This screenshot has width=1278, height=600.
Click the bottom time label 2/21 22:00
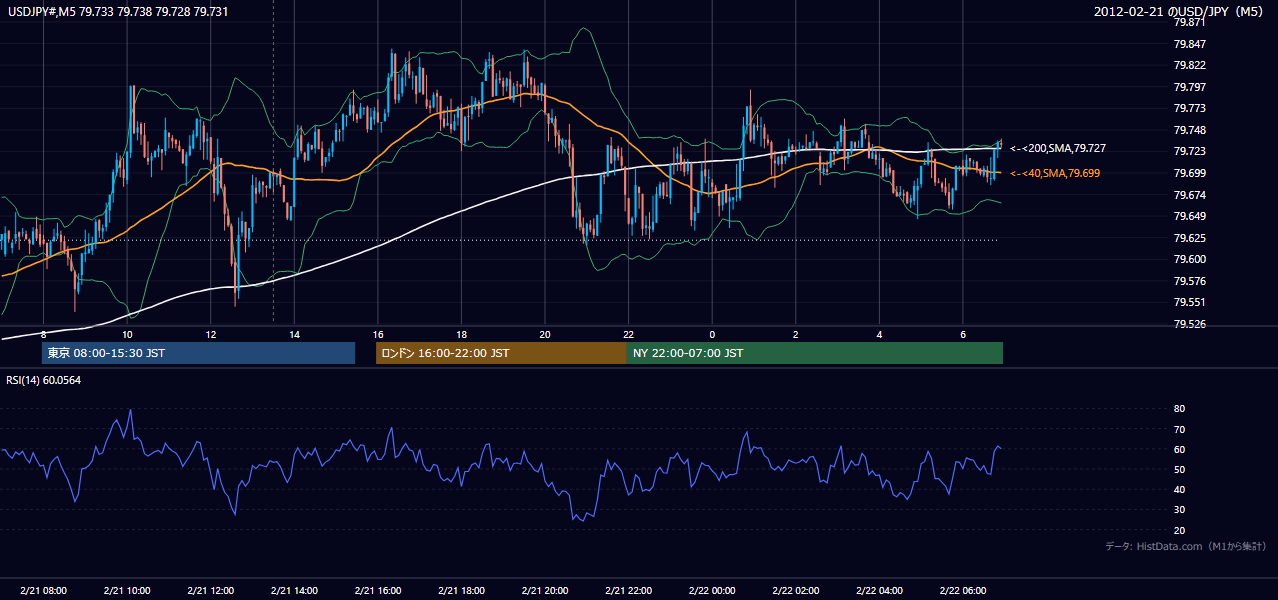point(628,591)
